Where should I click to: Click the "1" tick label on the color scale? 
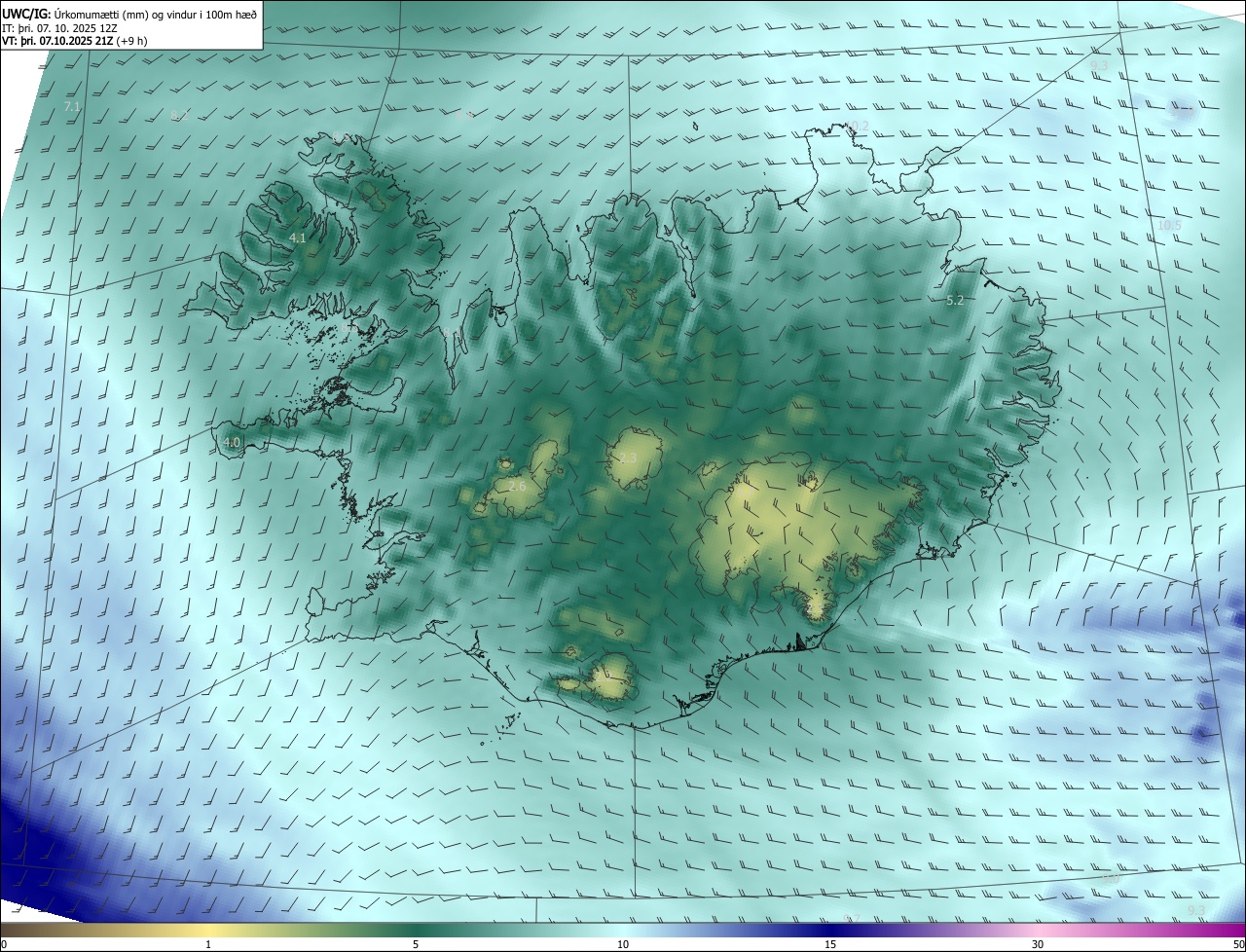click(208, 944)
